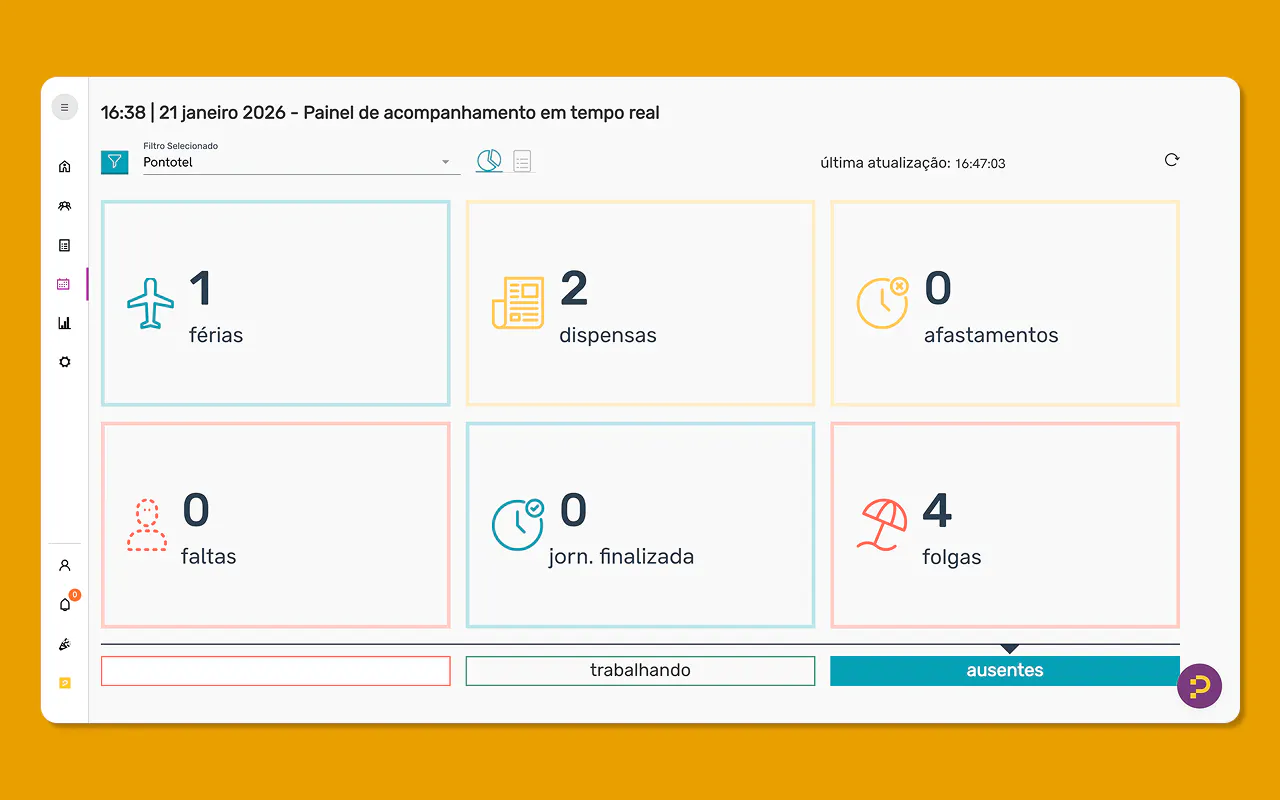Click the última atualização: 16:47:03 text
The height and width of the screenshot is (800, 1280).
click(913, 163)
